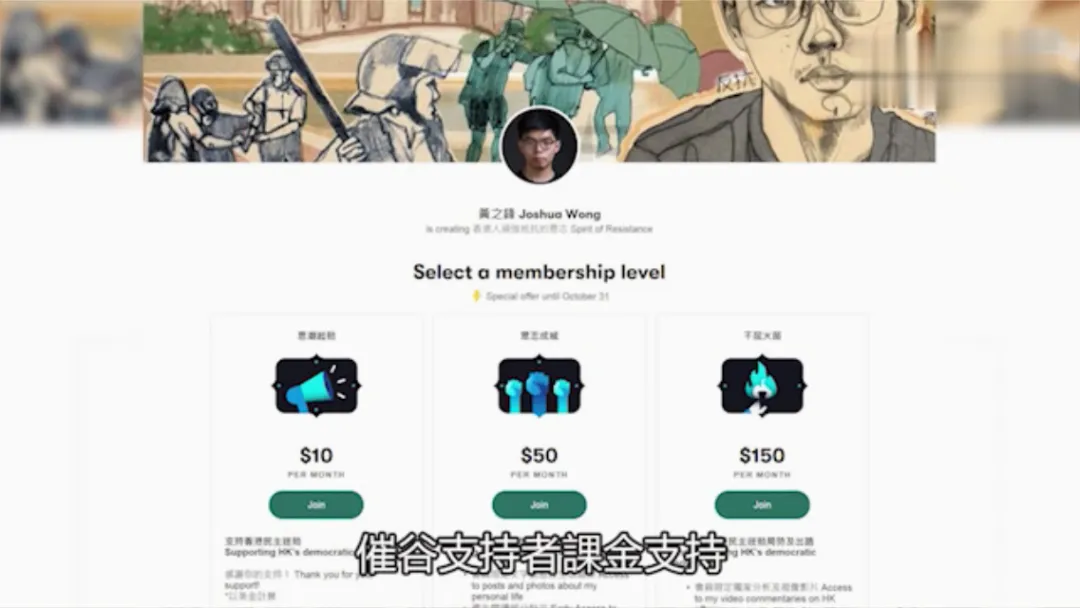This screenshot has height=608, width=1080.
Task: Click the $150 price label
Action: pyautogui.click(x=762, y=455)
